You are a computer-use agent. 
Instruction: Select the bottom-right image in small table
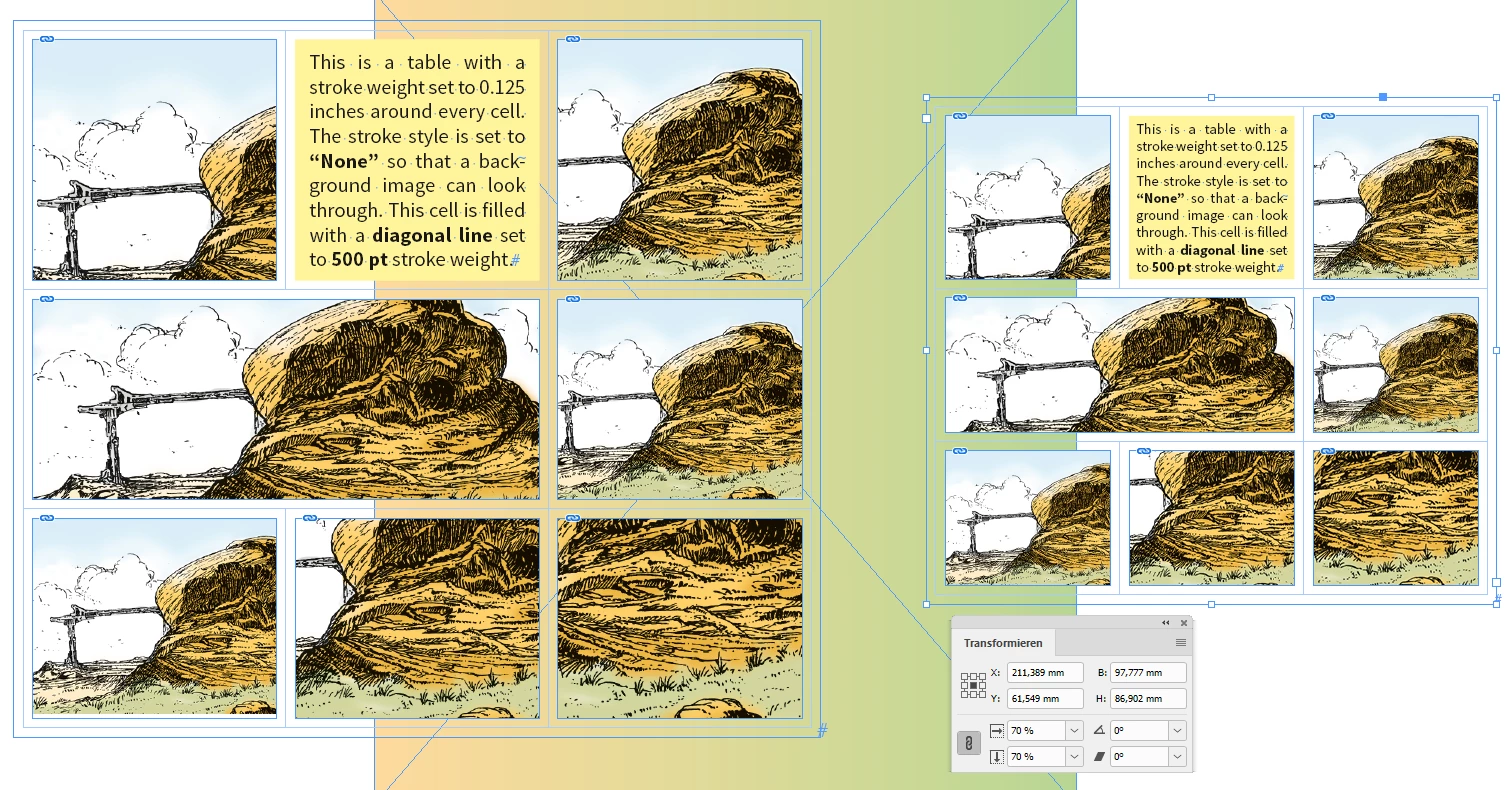(x=1396, y=518)
